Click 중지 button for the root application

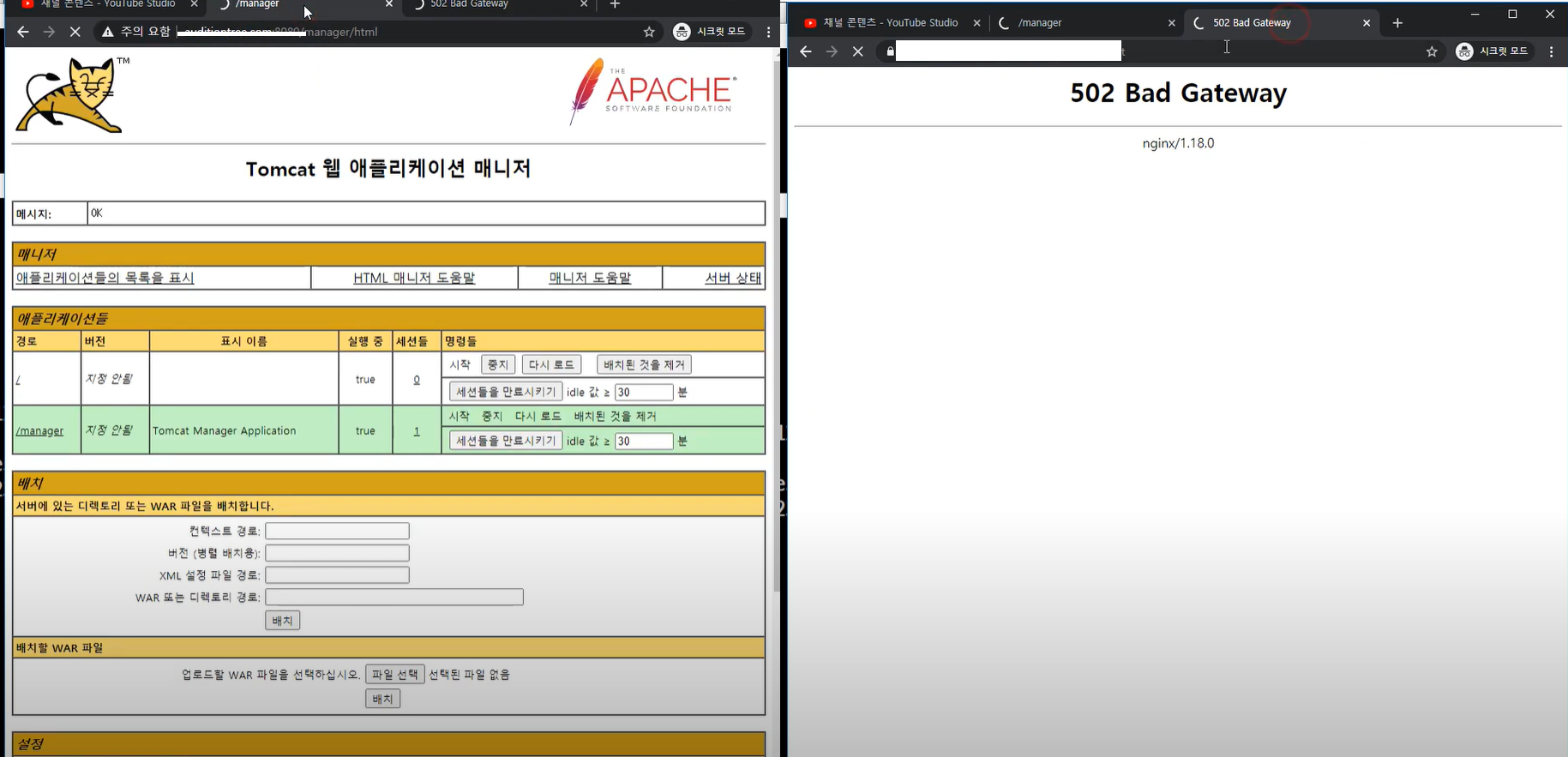click(x=498, y=364)
